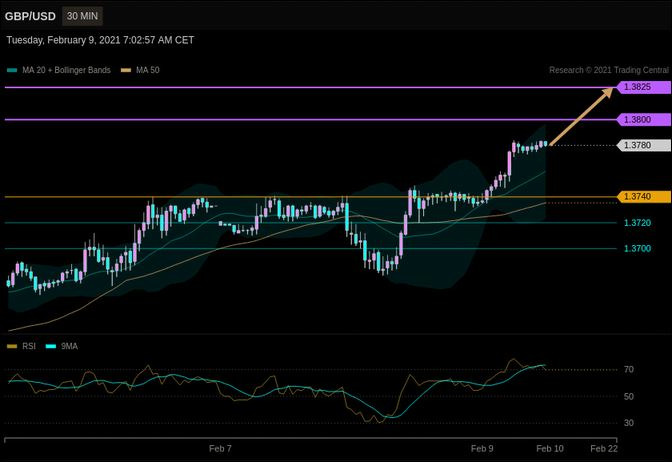The image size is (672, 462).
Task: Click the RSI legend label
Action: pyautogui.click(x=29, y=347)
